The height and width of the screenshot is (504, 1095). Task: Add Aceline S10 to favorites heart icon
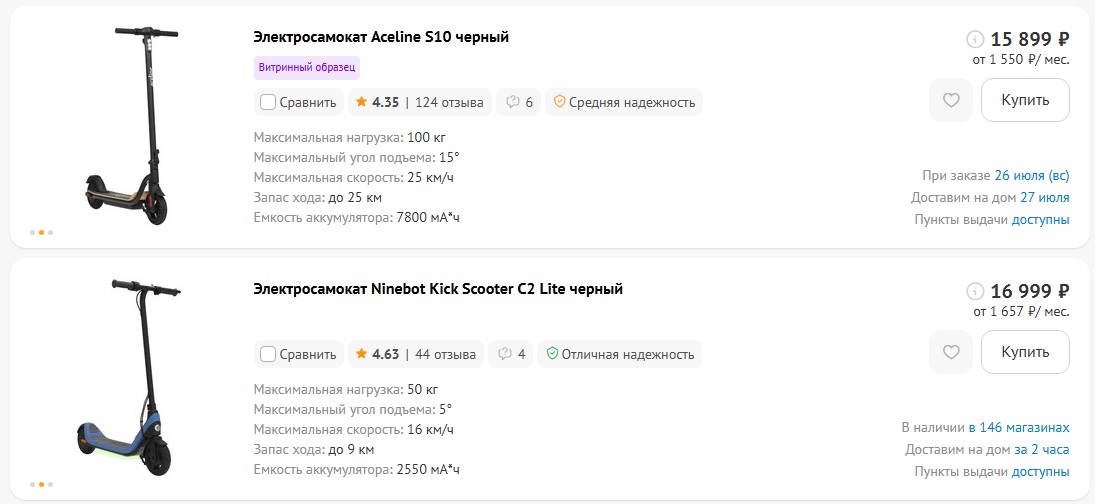click(950, 100)
